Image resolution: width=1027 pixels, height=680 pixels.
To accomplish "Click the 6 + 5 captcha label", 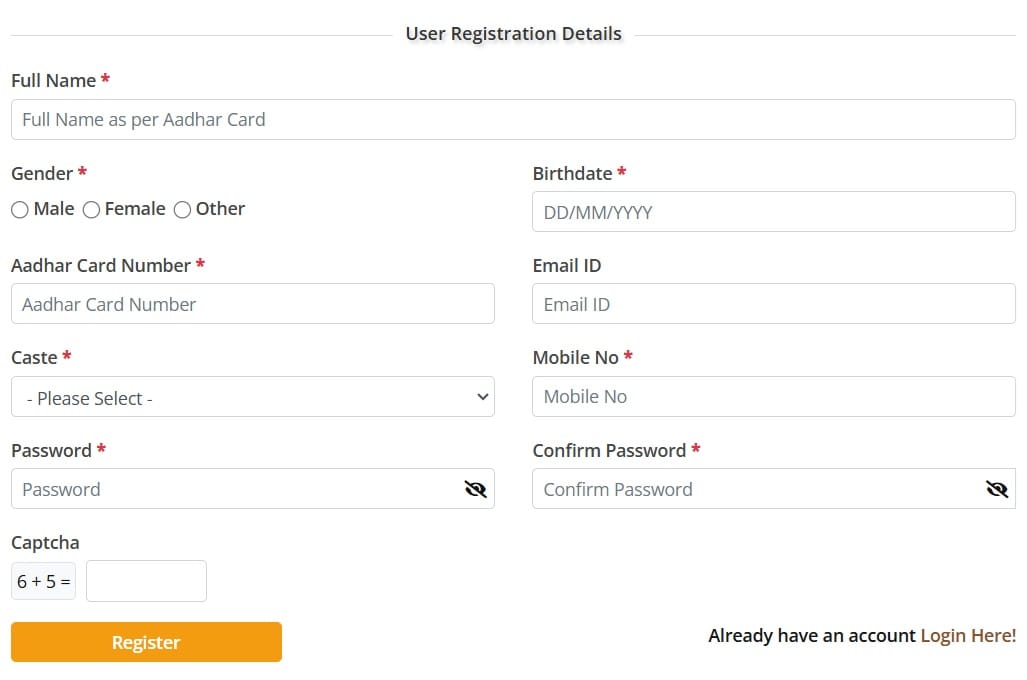I will (42, 581).
